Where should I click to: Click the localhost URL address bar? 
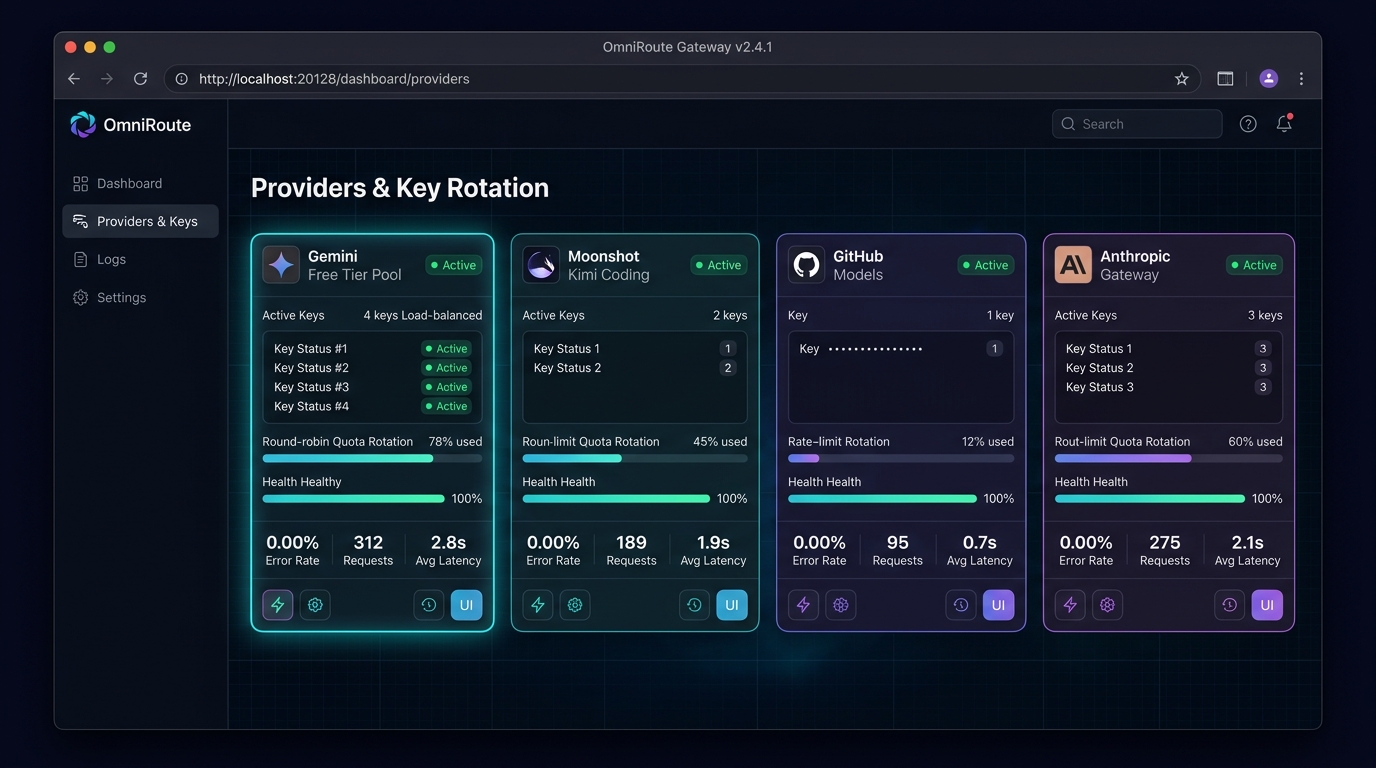coord(682,79)
